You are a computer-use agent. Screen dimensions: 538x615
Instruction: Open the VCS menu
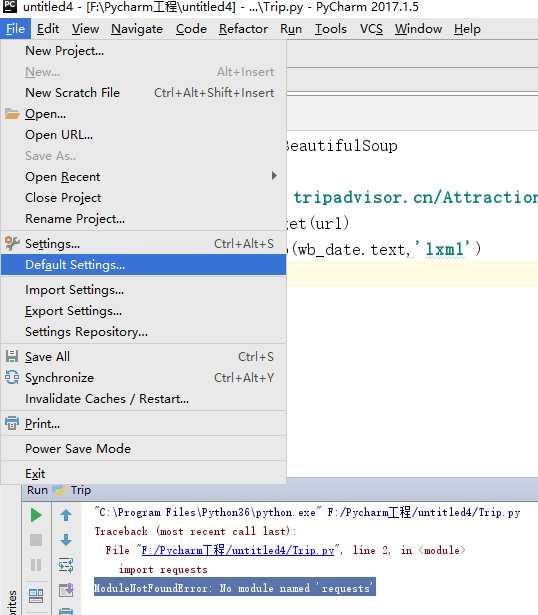coord(371,29)
